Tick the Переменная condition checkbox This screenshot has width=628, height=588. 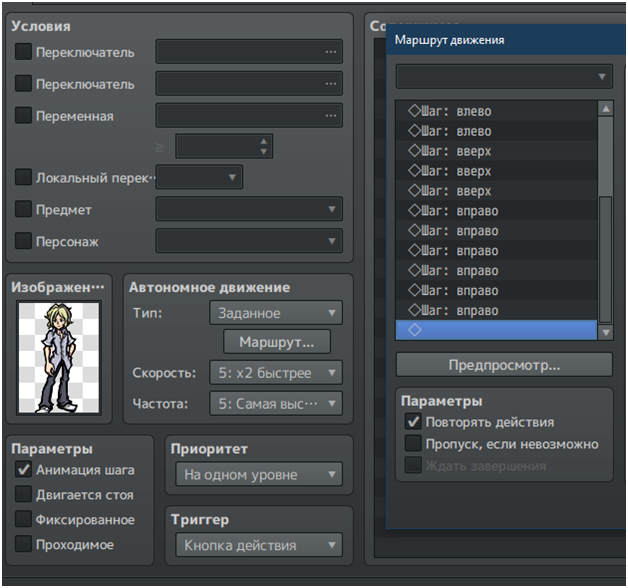pos(23,116)
